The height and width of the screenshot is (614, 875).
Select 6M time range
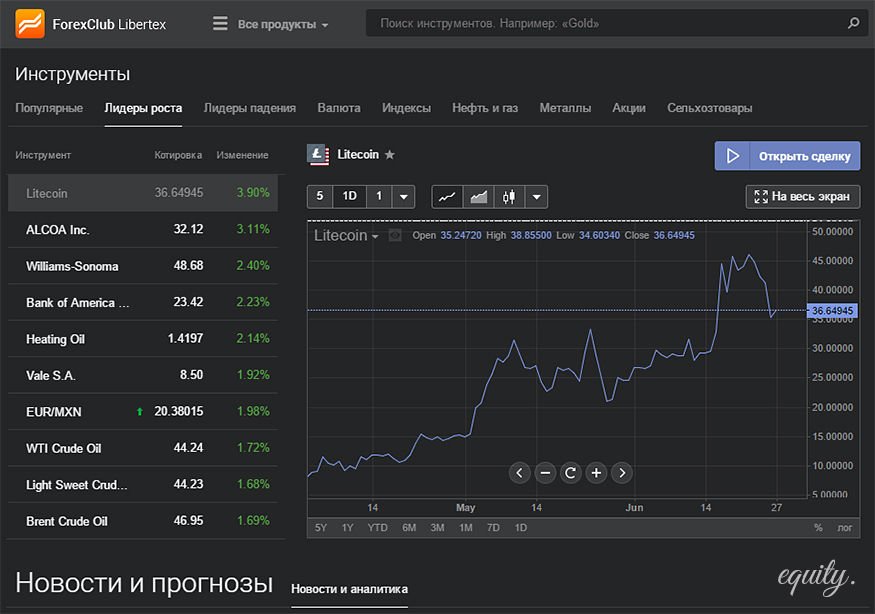(x=409, y=527)
